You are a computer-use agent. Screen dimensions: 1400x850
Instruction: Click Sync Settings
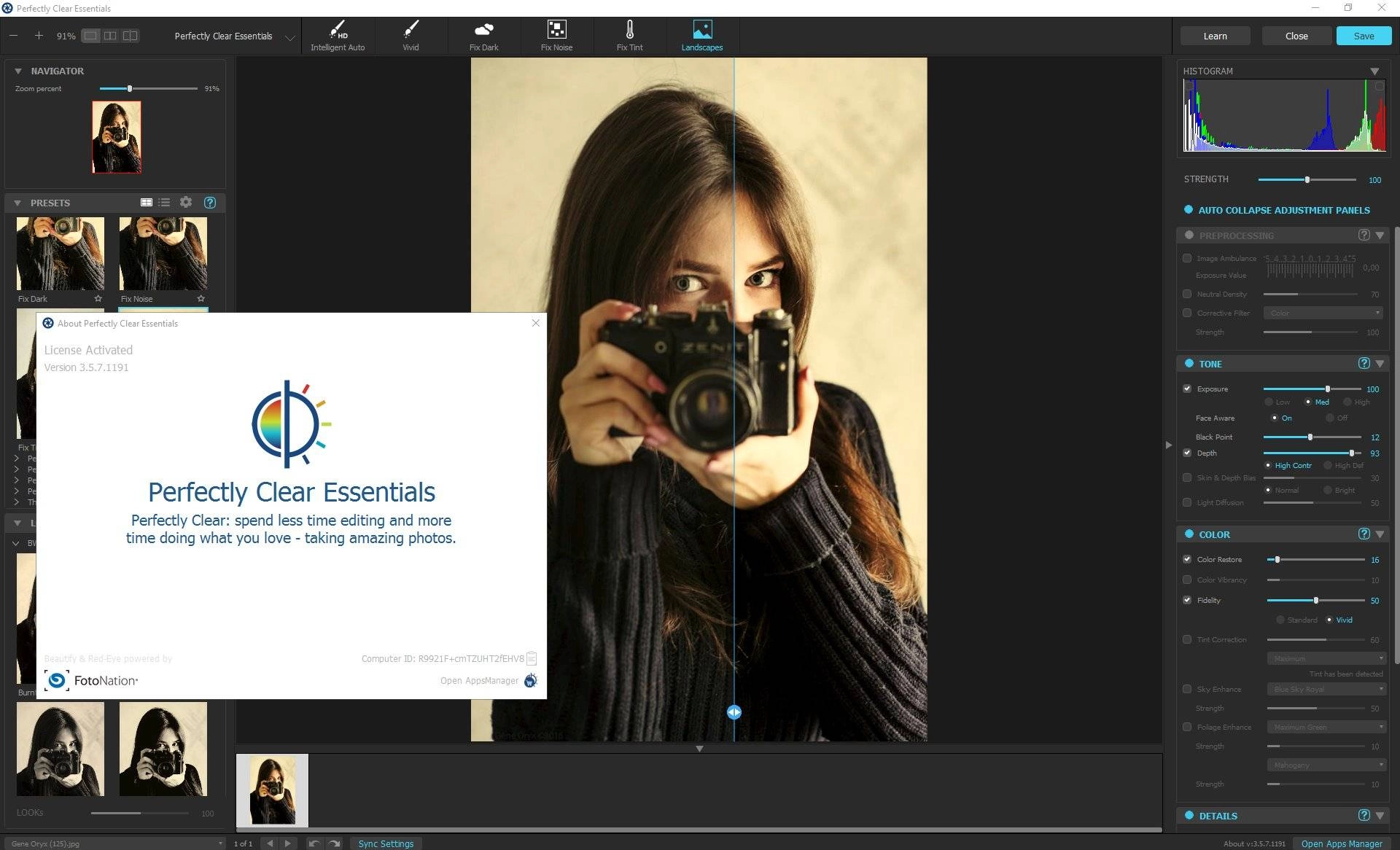pos(386,843)
